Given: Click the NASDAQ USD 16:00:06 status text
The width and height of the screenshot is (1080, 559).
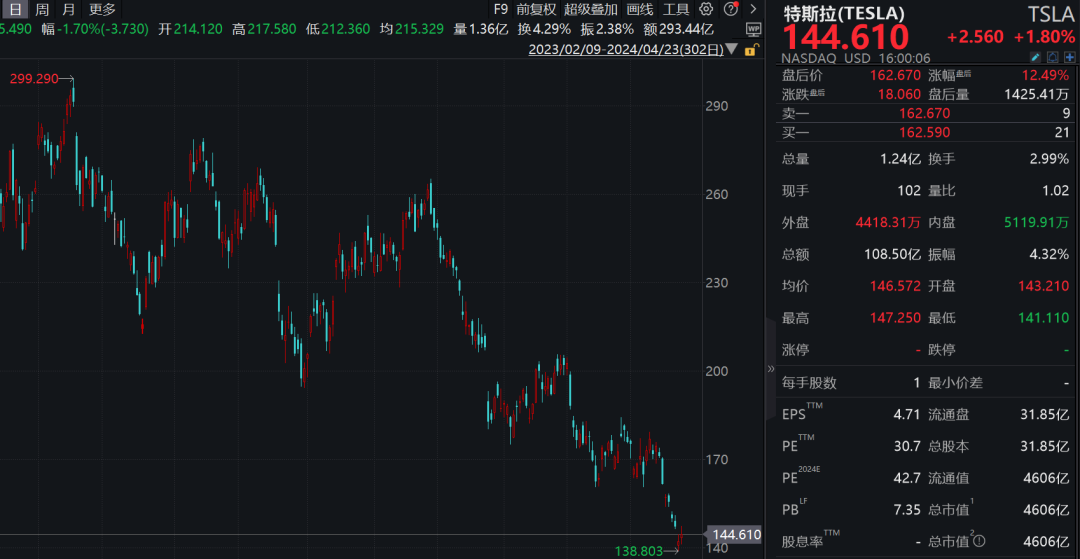Looking at the screenshot, I should click(x=855, y=59).
